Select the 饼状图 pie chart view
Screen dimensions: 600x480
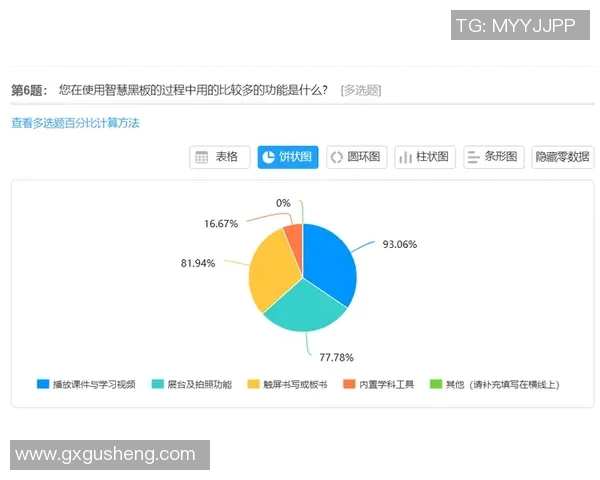click(x=288, y=157)
